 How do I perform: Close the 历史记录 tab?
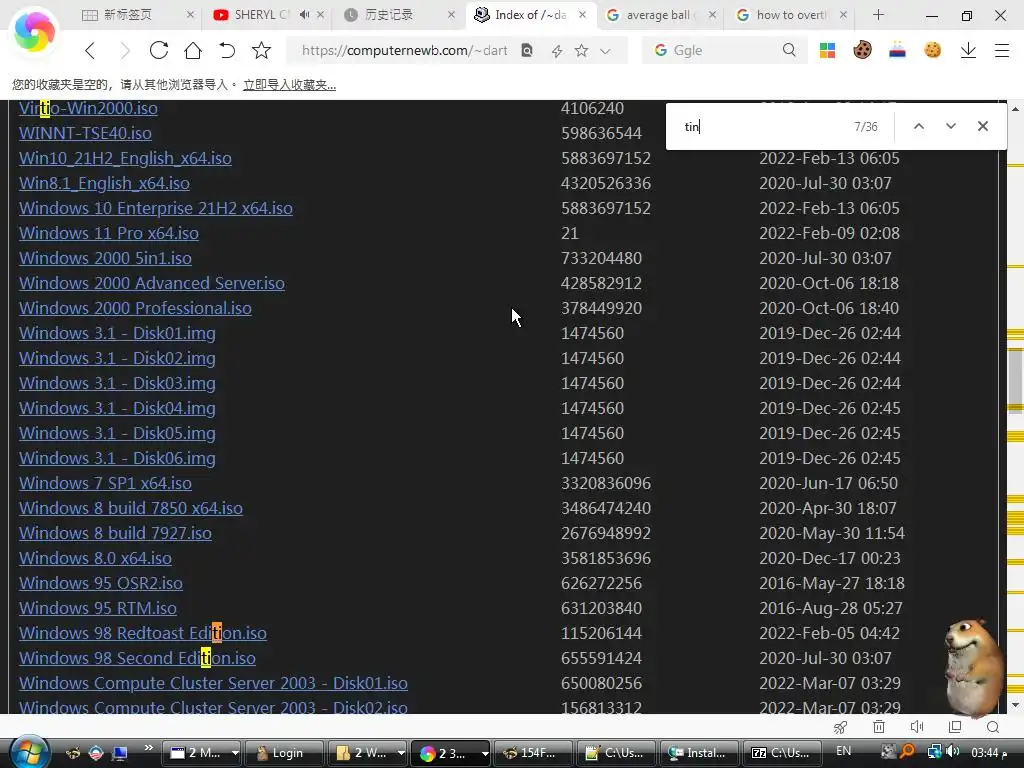(451, 14)
